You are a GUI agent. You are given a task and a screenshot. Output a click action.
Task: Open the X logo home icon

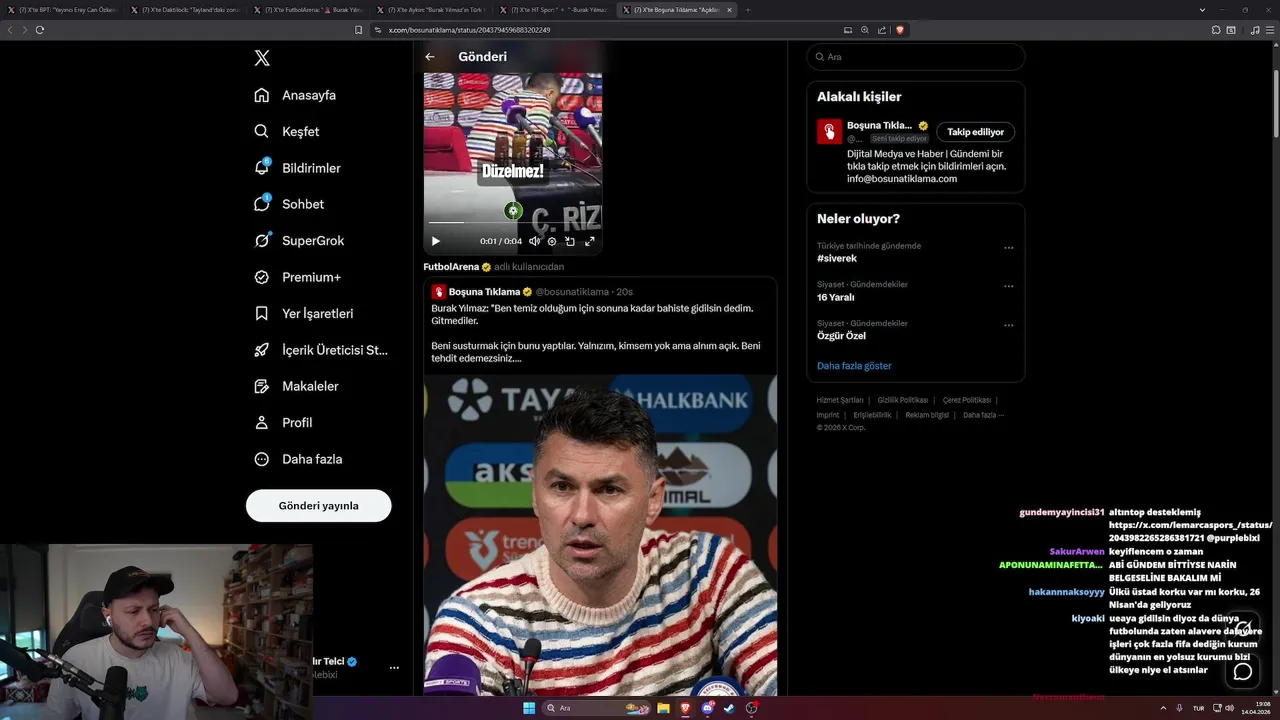click(262, 58)
